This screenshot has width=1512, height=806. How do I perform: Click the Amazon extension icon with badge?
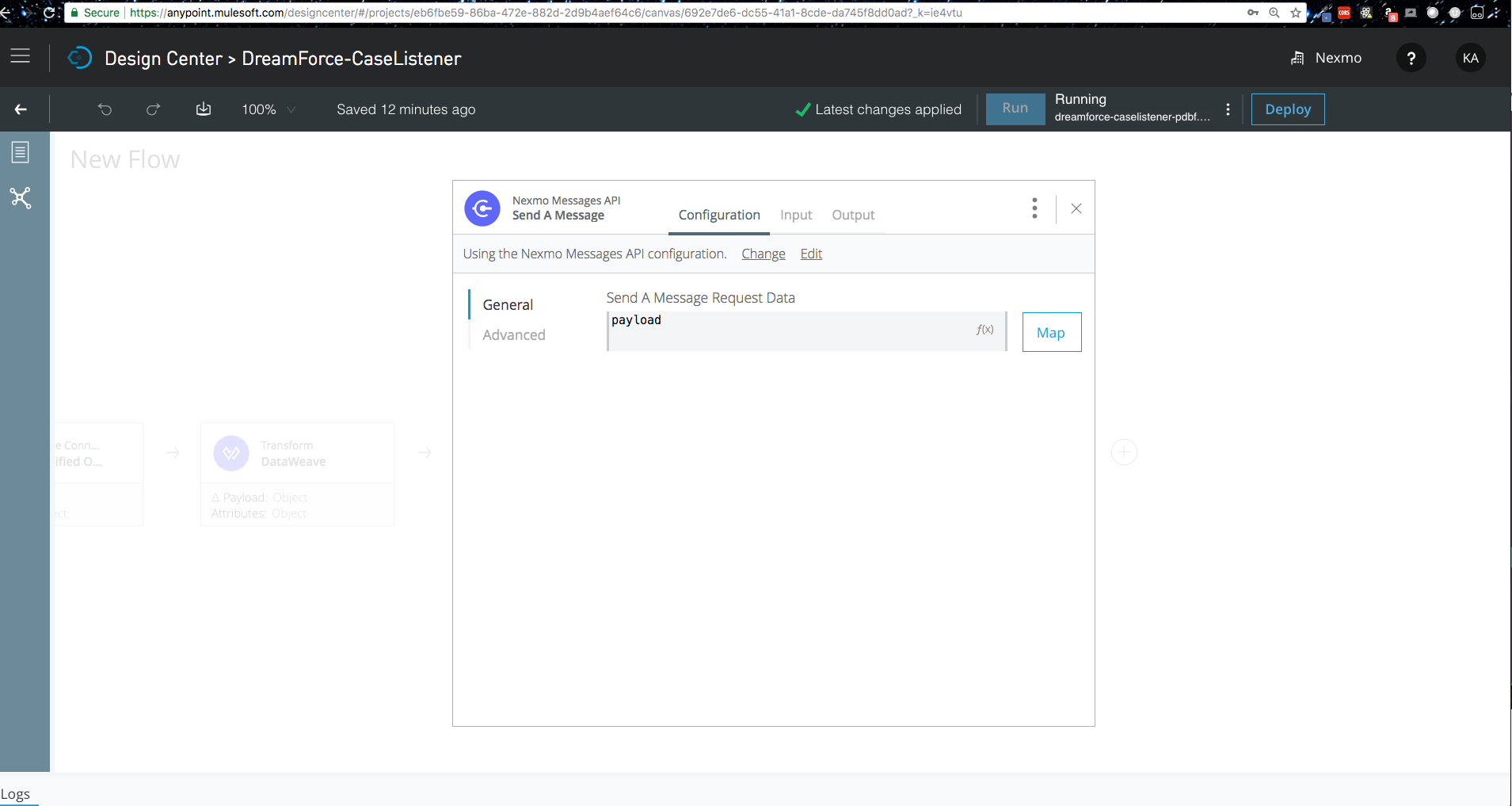1390,13
